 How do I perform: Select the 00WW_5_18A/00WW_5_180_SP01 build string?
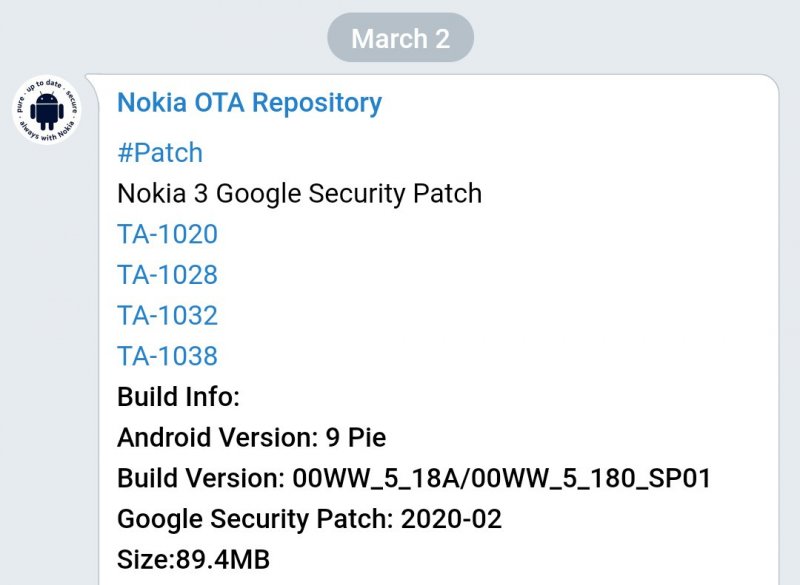click(502, 478)
